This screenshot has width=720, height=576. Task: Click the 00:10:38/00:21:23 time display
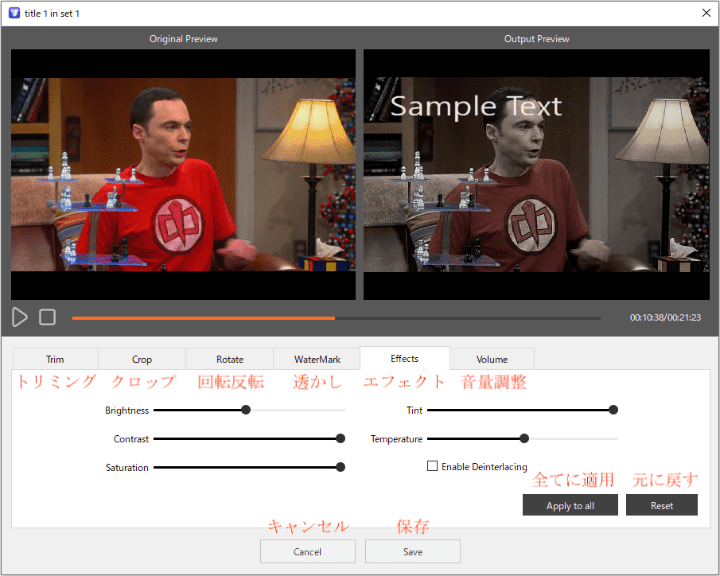click(665, 317)
